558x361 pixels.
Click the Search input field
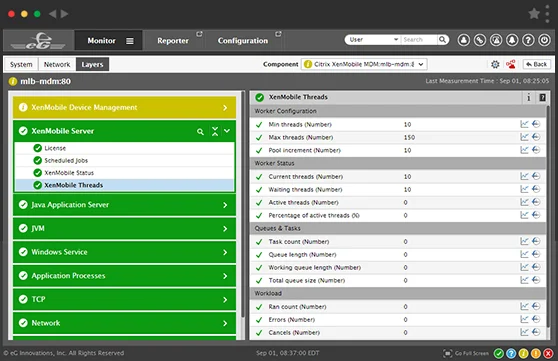tap(419, 40)
